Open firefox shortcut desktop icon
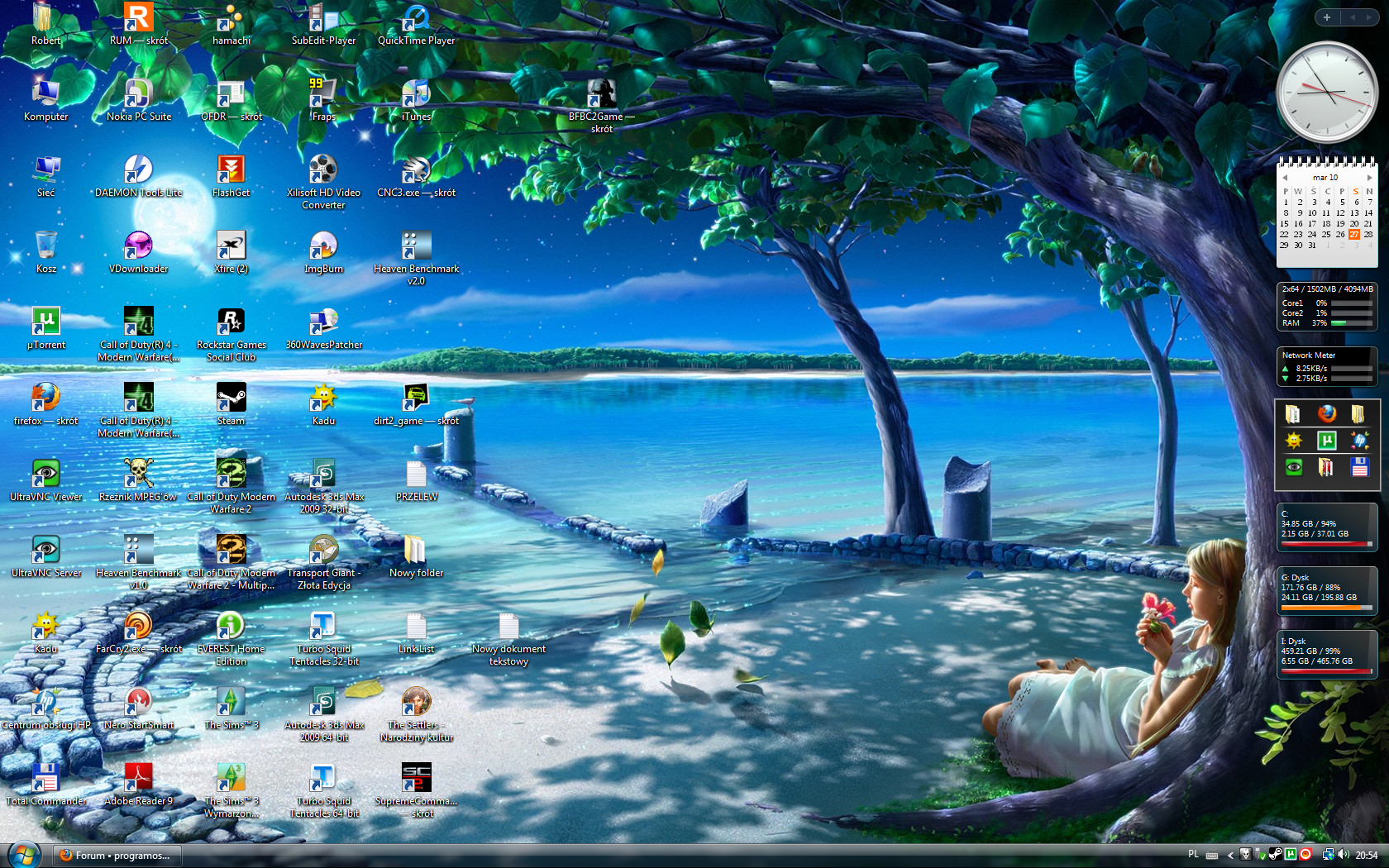 click(x=45, y=398)
